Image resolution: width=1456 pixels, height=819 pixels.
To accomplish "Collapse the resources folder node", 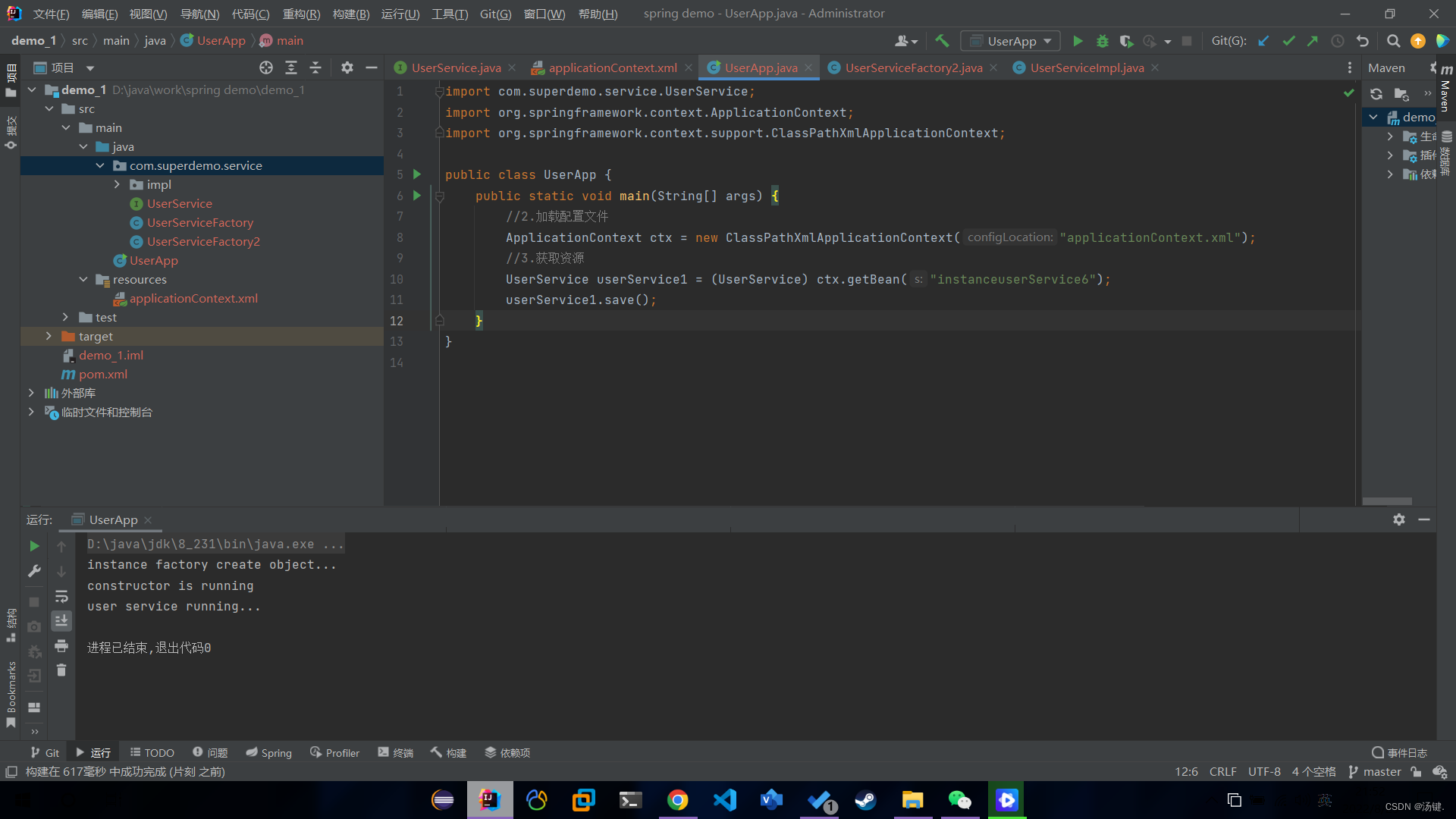I will pos(83,279).
